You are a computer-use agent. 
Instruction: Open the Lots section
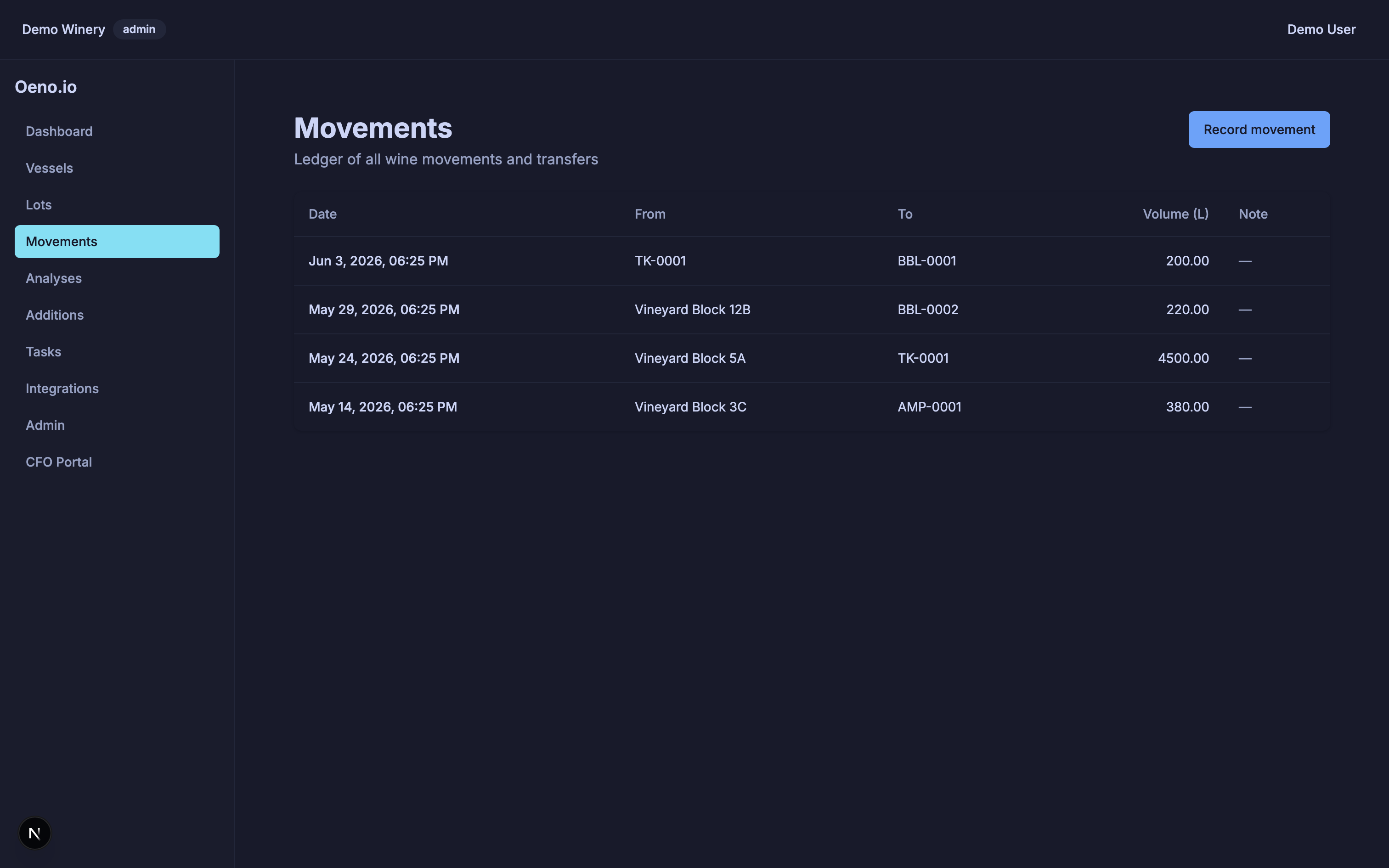[x=117, y=205]
